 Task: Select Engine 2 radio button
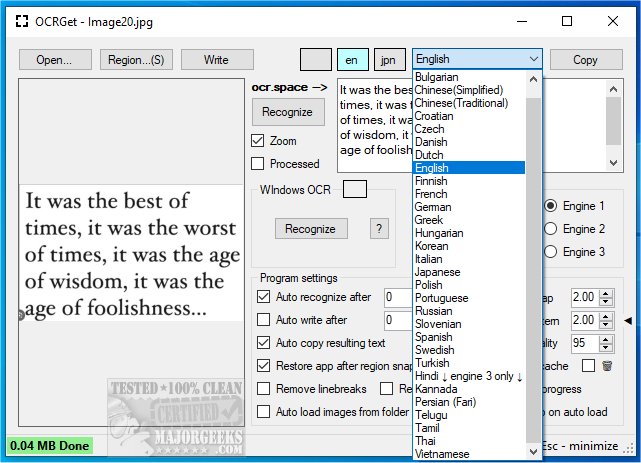(x=551, y=228)
